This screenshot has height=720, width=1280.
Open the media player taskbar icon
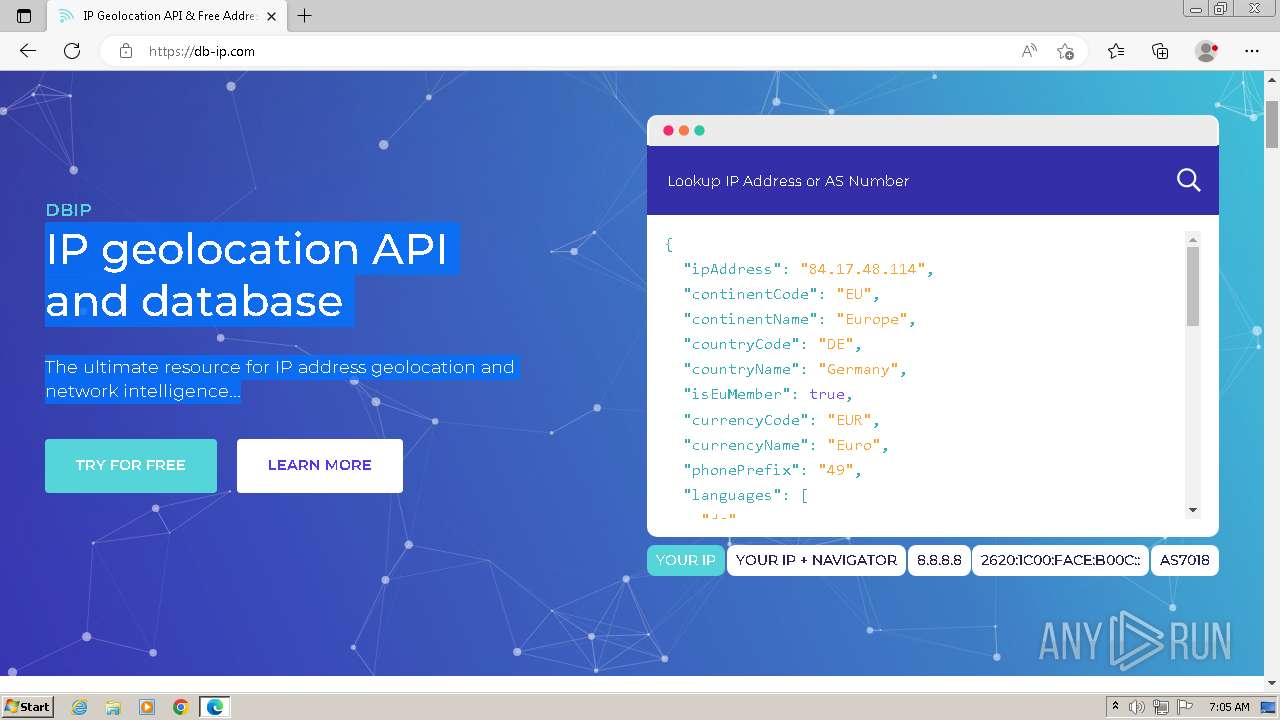click(x=147, y=707)
